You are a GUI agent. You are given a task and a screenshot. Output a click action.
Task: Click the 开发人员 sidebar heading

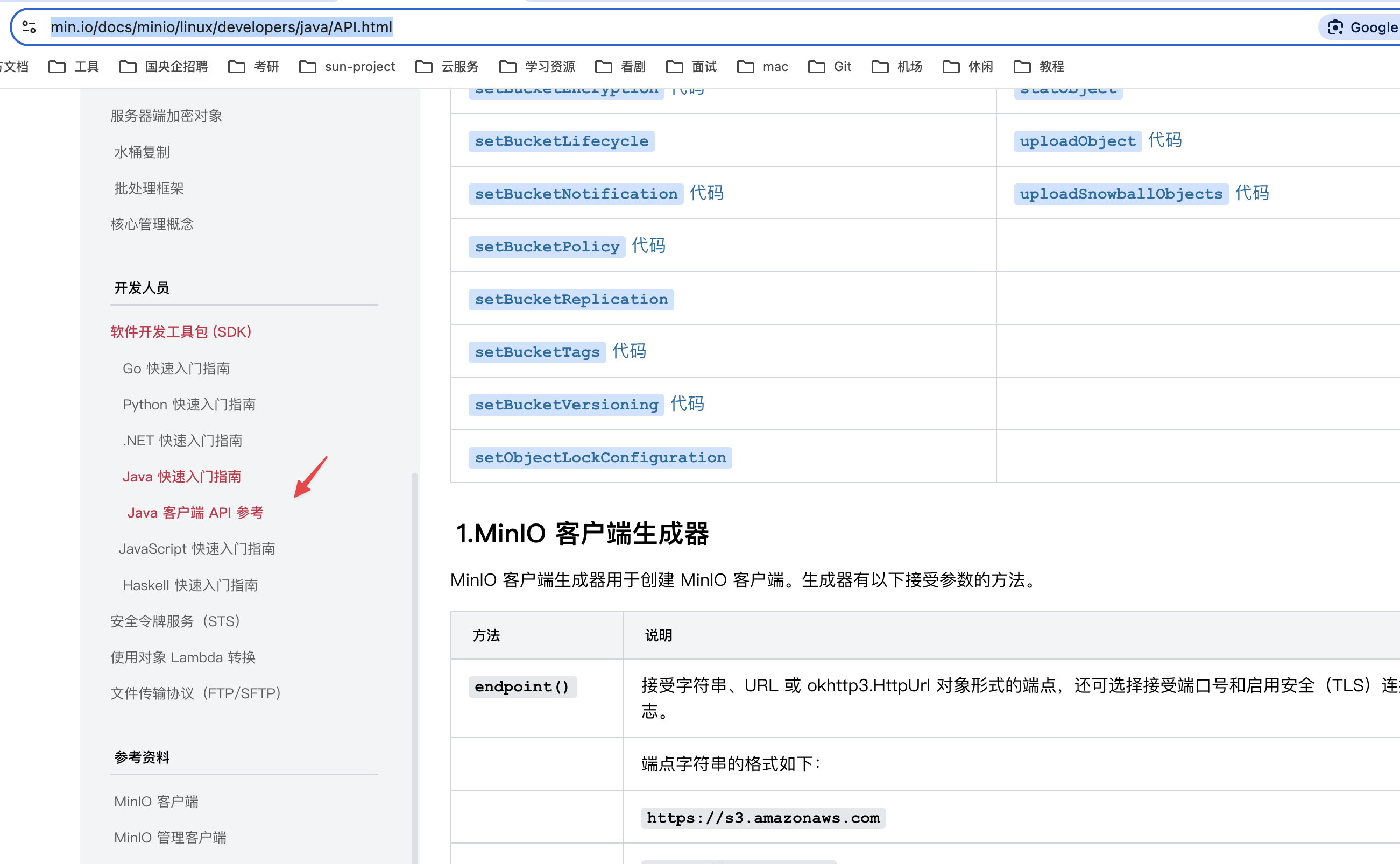point(142,287)
